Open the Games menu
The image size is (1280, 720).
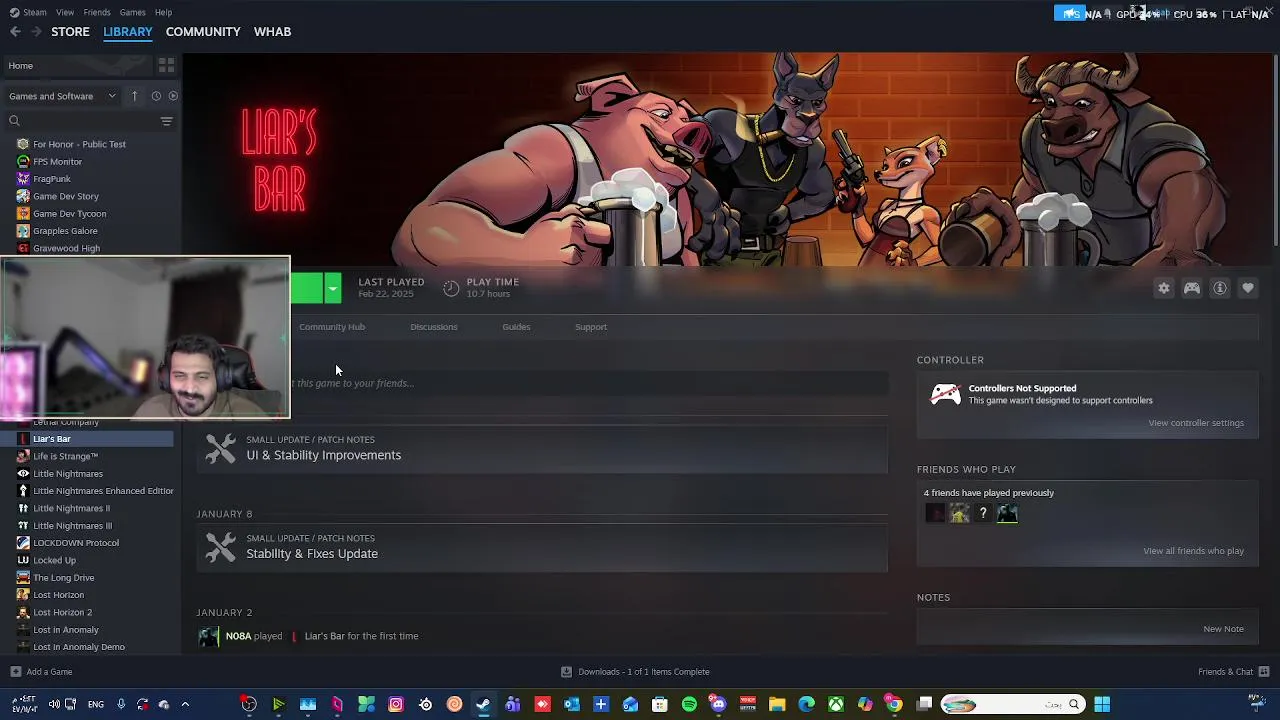[133, 12]
